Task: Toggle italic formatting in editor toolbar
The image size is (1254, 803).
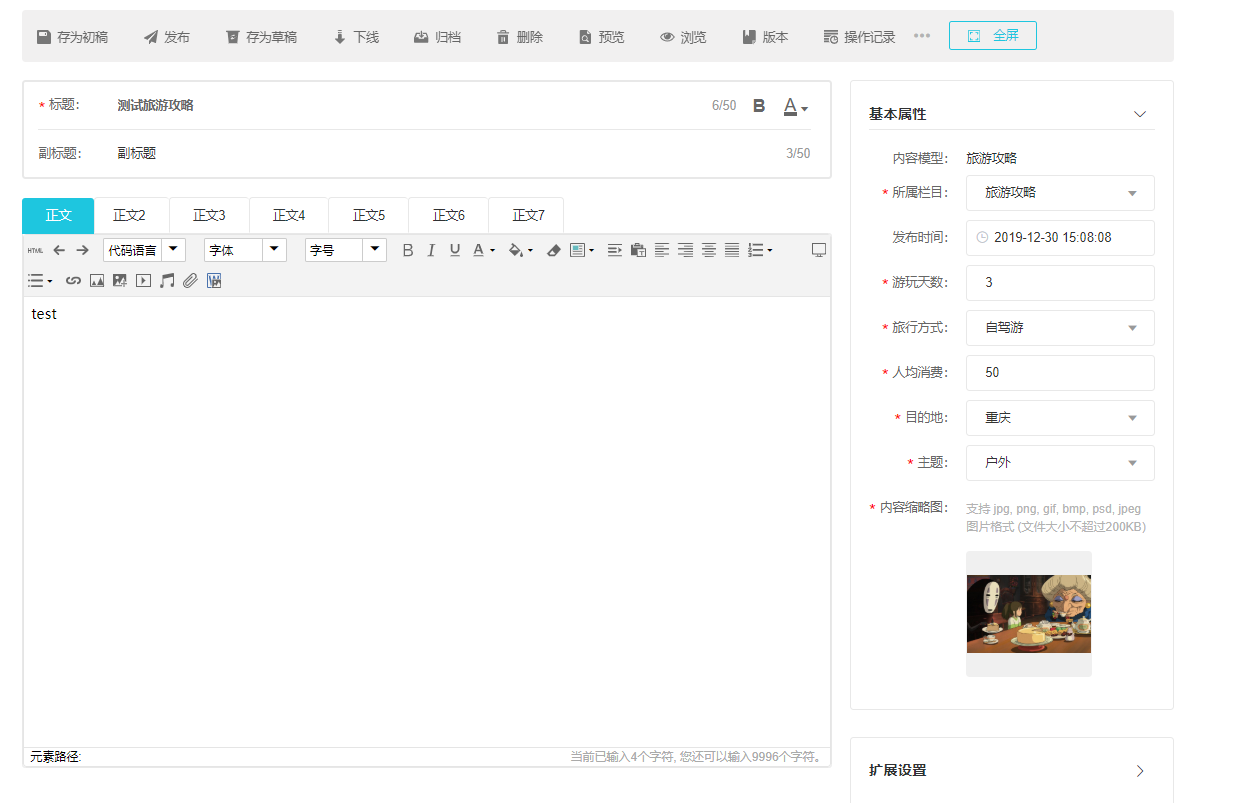Action: pyautogui.click(x=431, y=250)
